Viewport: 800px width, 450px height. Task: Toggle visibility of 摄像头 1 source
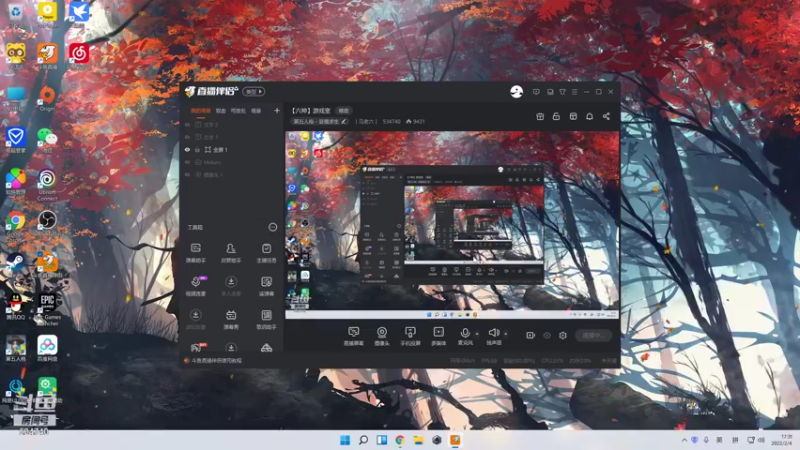187,174
